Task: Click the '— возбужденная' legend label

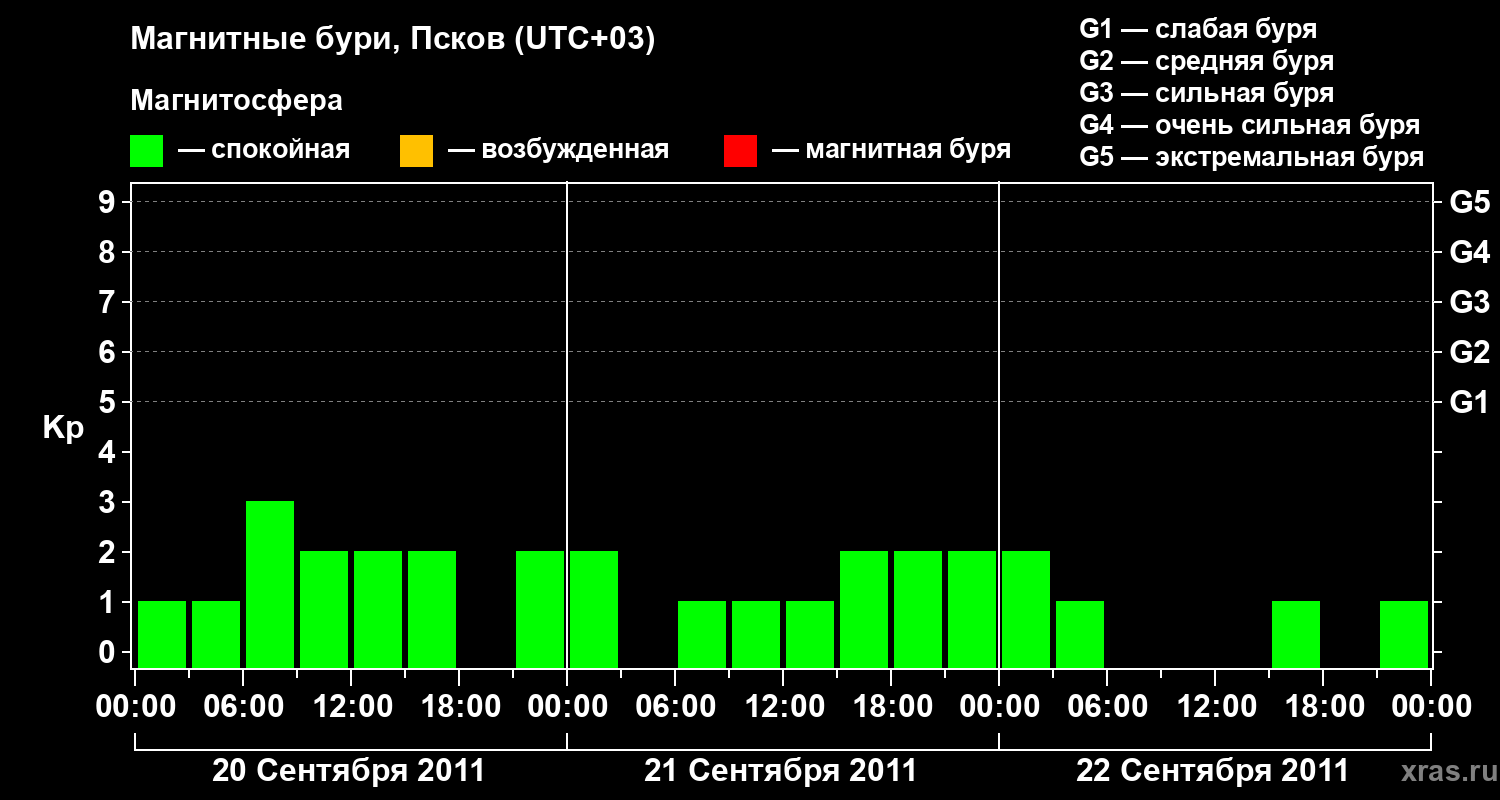Action: coord(558,150)
